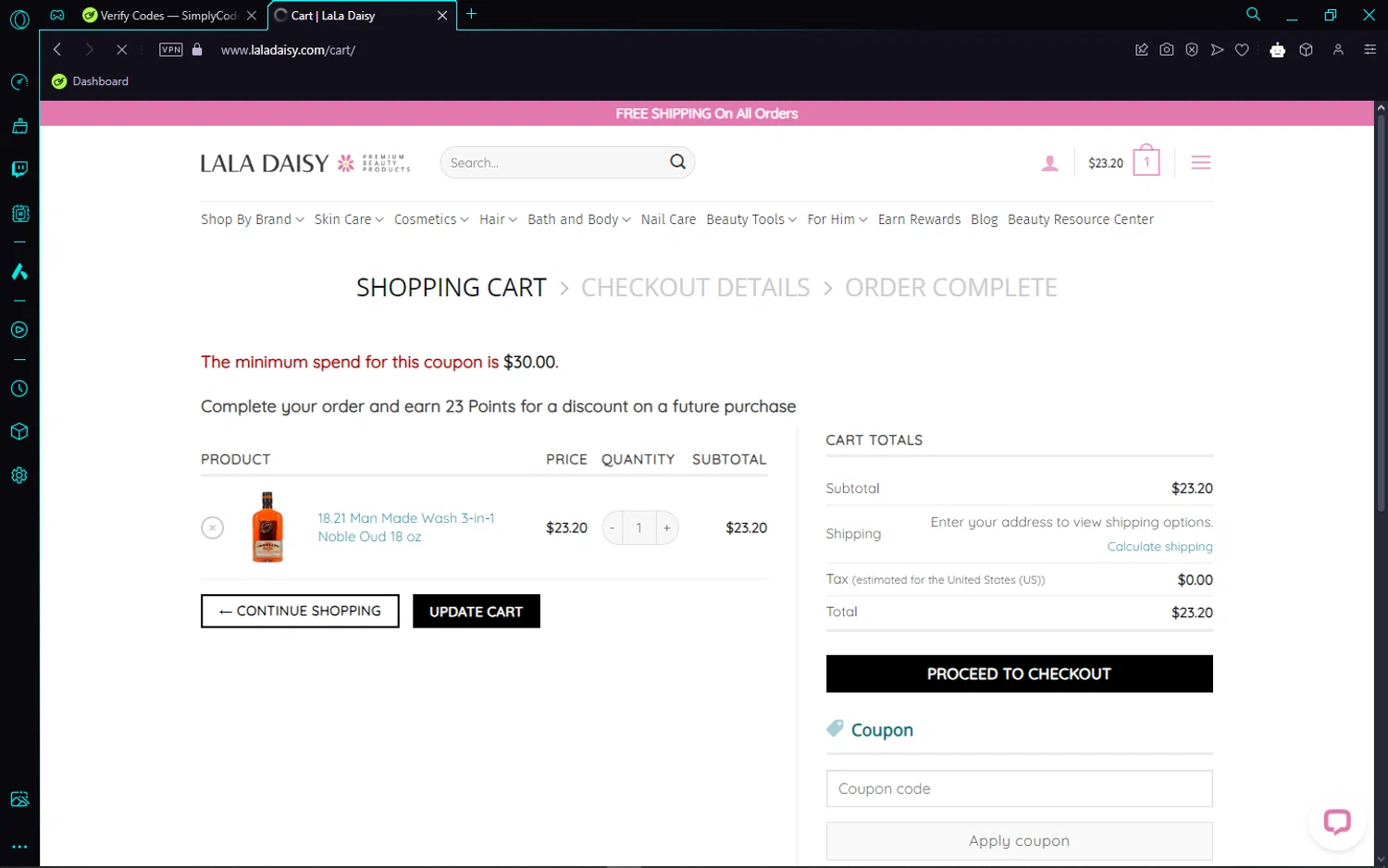Click the Update Cart button
The width and height of the screenshot is (1388, 868).
477,612
